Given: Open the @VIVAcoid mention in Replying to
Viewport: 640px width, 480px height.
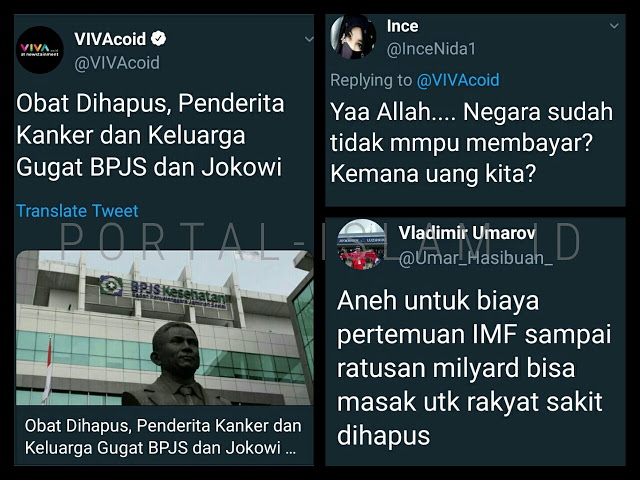Looking at the screenshot, I should [x=458, y=80].
